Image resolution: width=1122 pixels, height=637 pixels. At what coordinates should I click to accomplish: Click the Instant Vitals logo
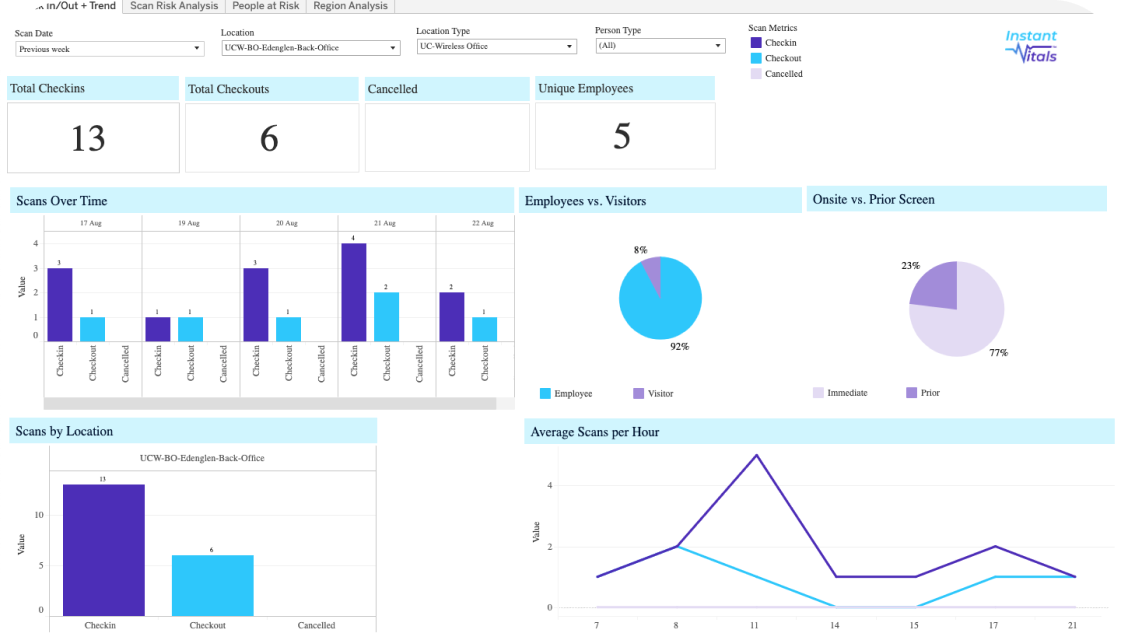(1031, 47)
